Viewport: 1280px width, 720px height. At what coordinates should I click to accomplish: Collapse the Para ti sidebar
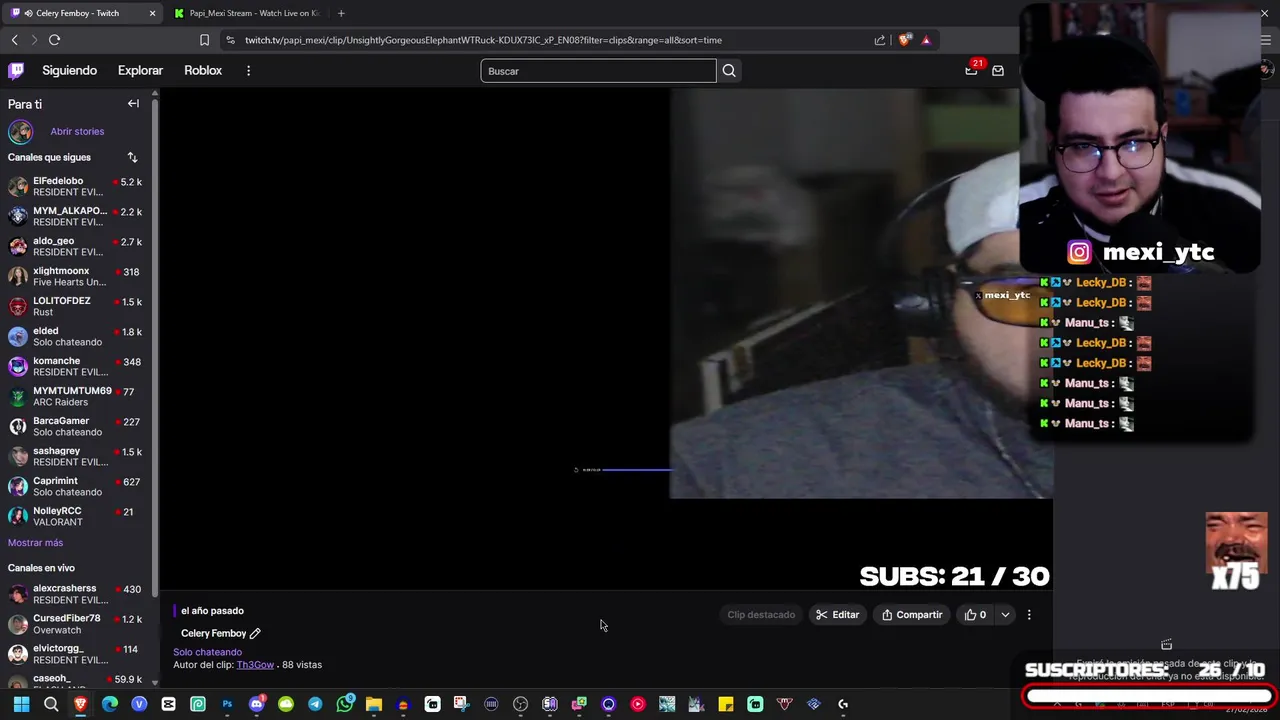(x=133, y=104)
